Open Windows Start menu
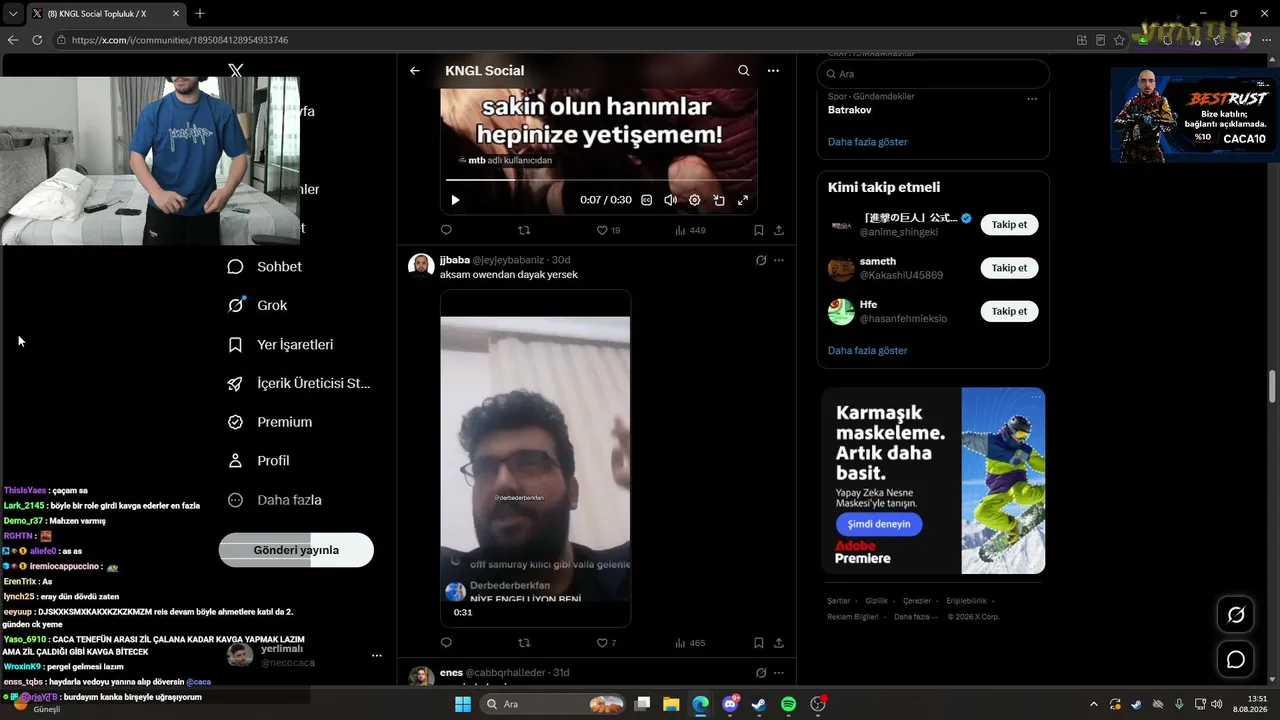 [x=463, y=704]
